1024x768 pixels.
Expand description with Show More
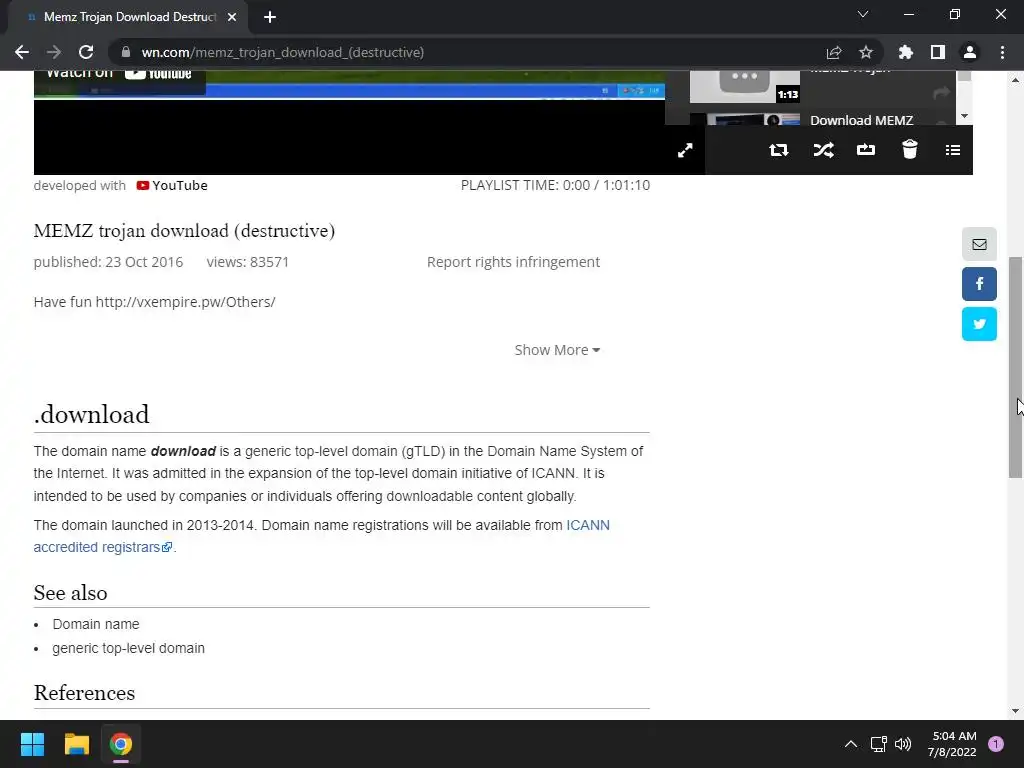coord(557,350)
